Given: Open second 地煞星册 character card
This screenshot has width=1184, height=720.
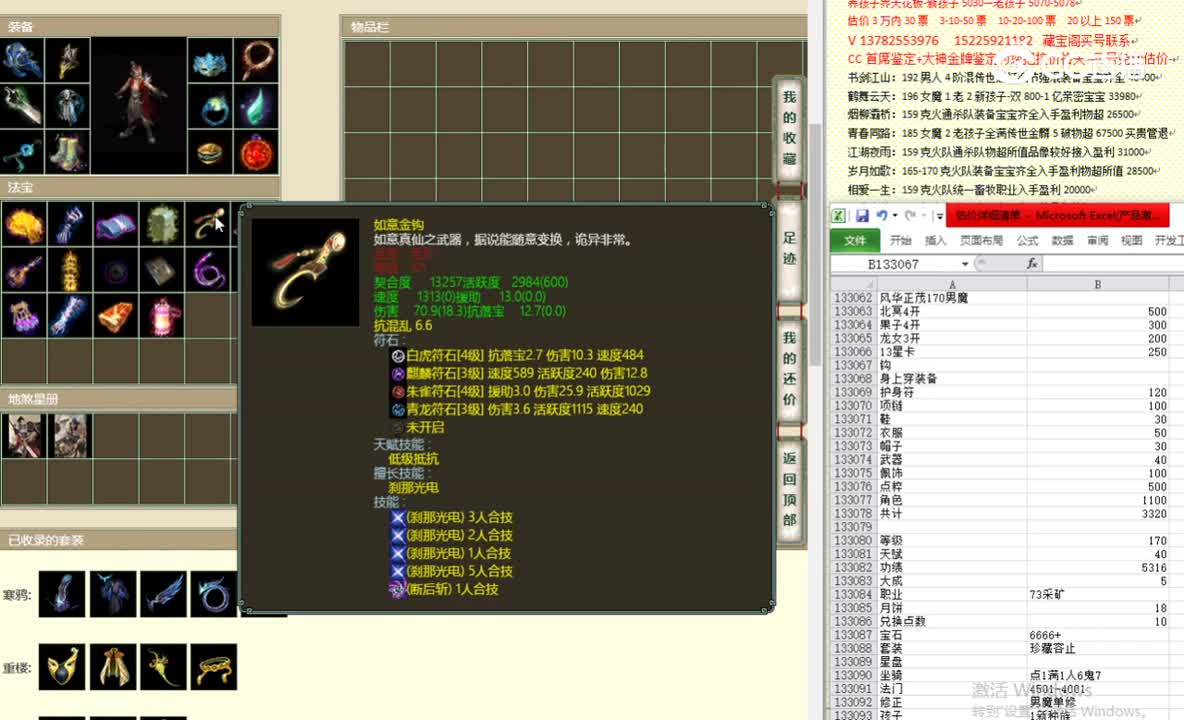Looking at the screenshot, I should (69, 435).
